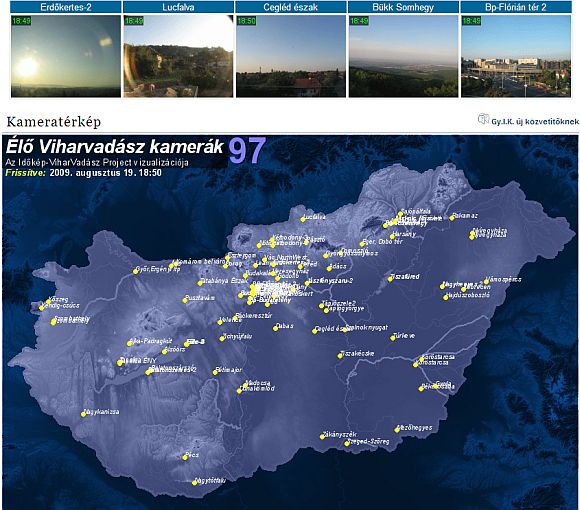Open Bp-Flórián tér 2 camera image
The height and width of the screenshot is (510, 580).
click(x=516, y=56)
